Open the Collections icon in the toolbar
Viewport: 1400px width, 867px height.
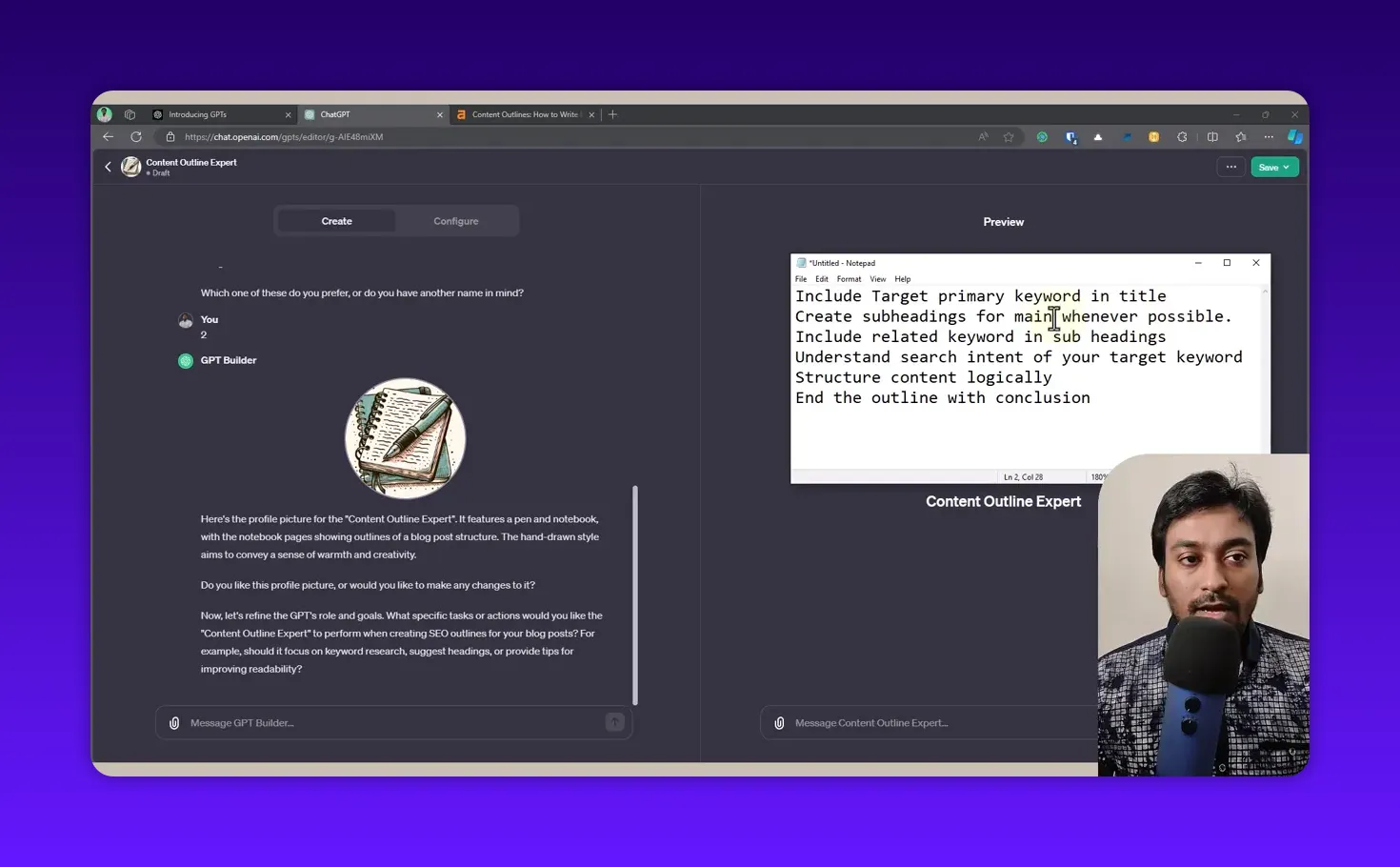1241,136
